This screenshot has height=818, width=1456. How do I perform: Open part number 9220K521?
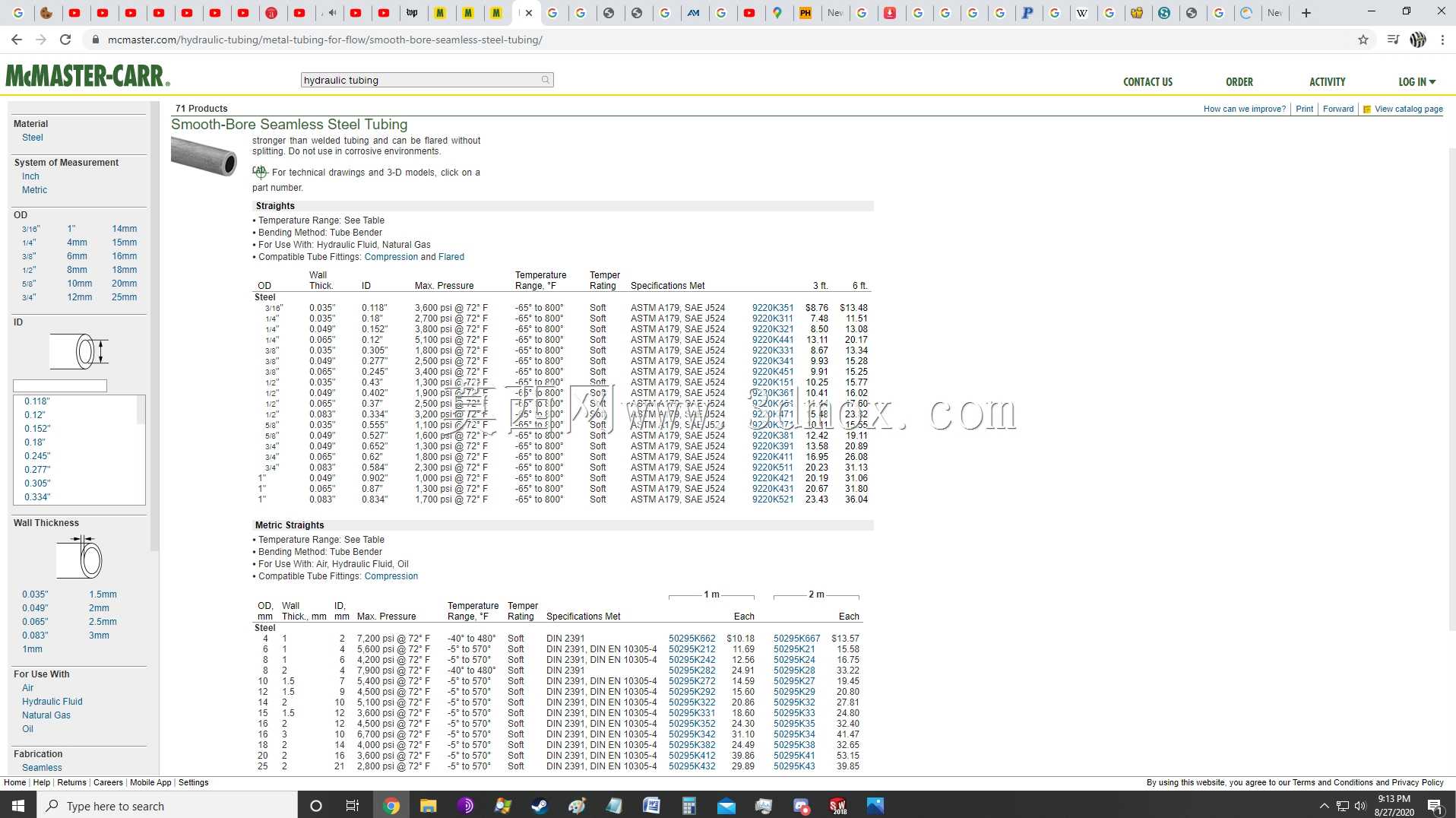click(773, 499)
